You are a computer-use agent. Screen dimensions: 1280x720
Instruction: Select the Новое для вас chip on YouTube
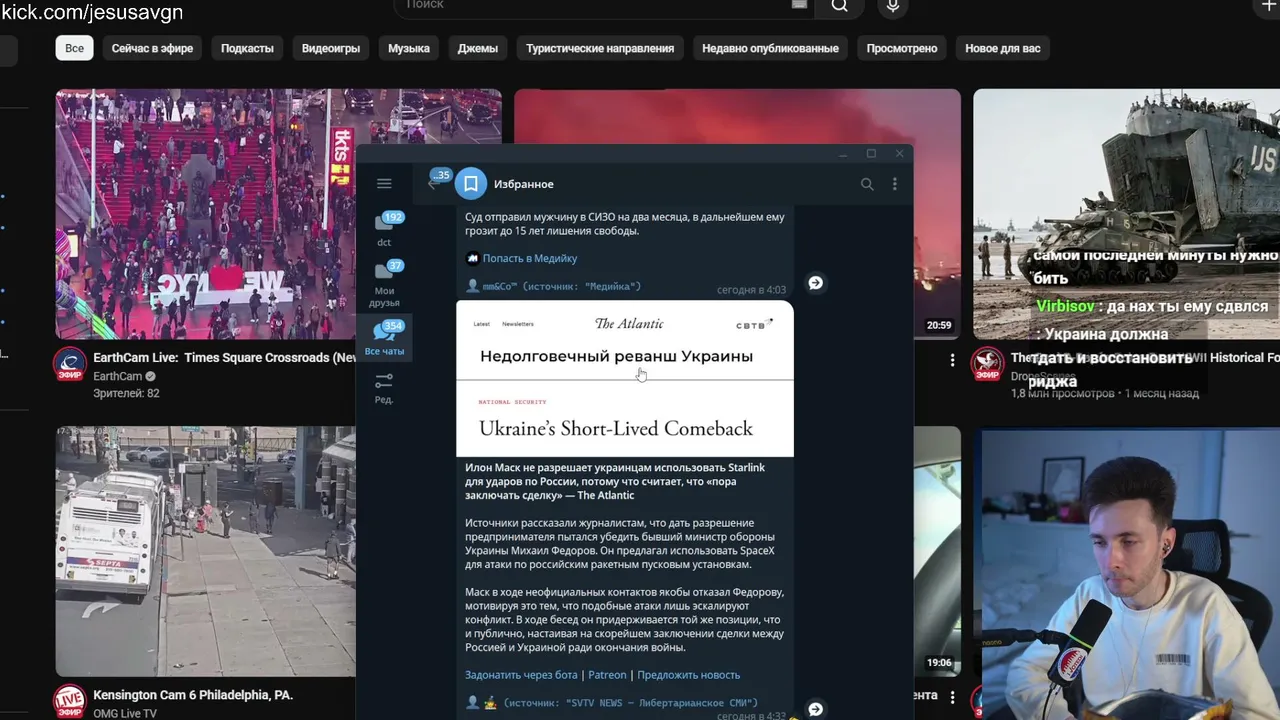click(1003, 48)
